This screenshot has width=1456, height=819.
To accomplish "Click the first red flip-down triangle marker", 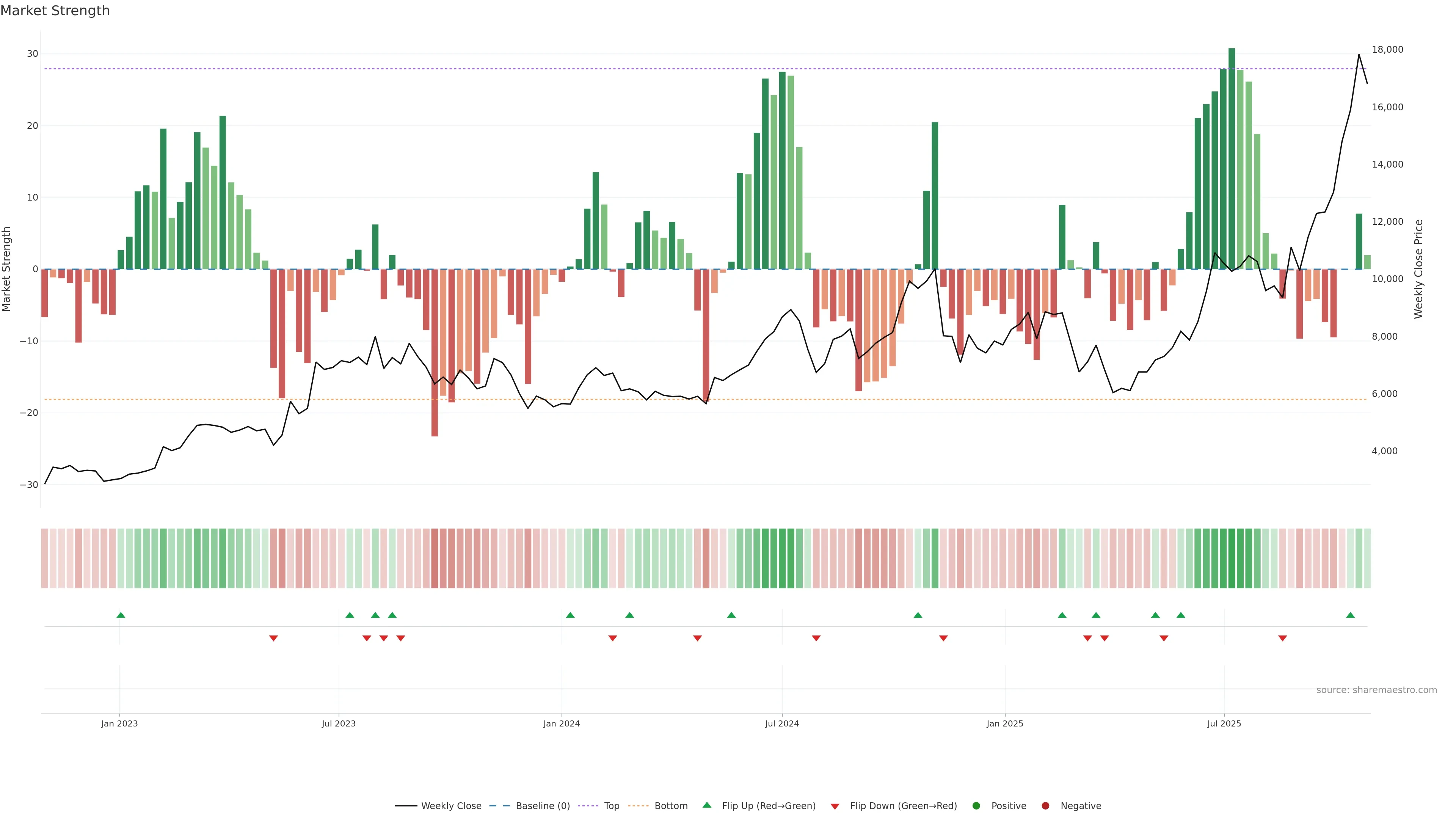I will (x=273, y=638).
